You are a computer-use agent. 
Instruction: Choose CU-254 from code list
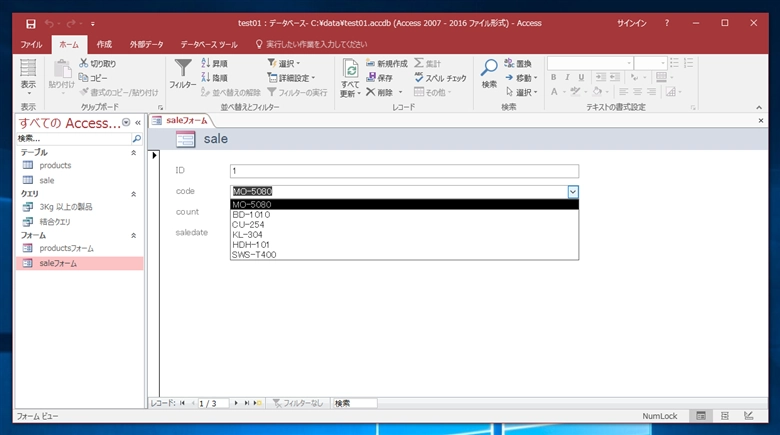[404, 224]
